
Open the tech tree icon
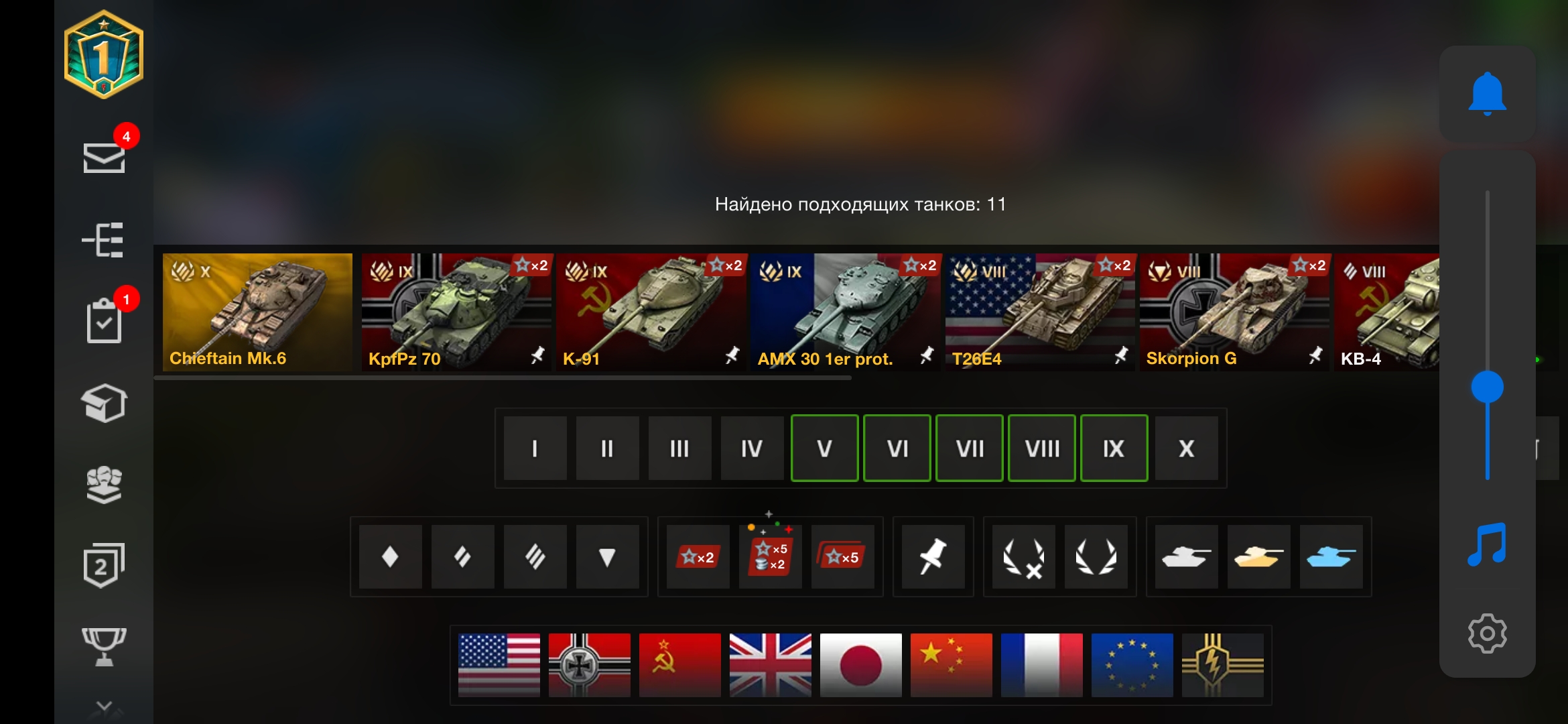click(103, 240)
